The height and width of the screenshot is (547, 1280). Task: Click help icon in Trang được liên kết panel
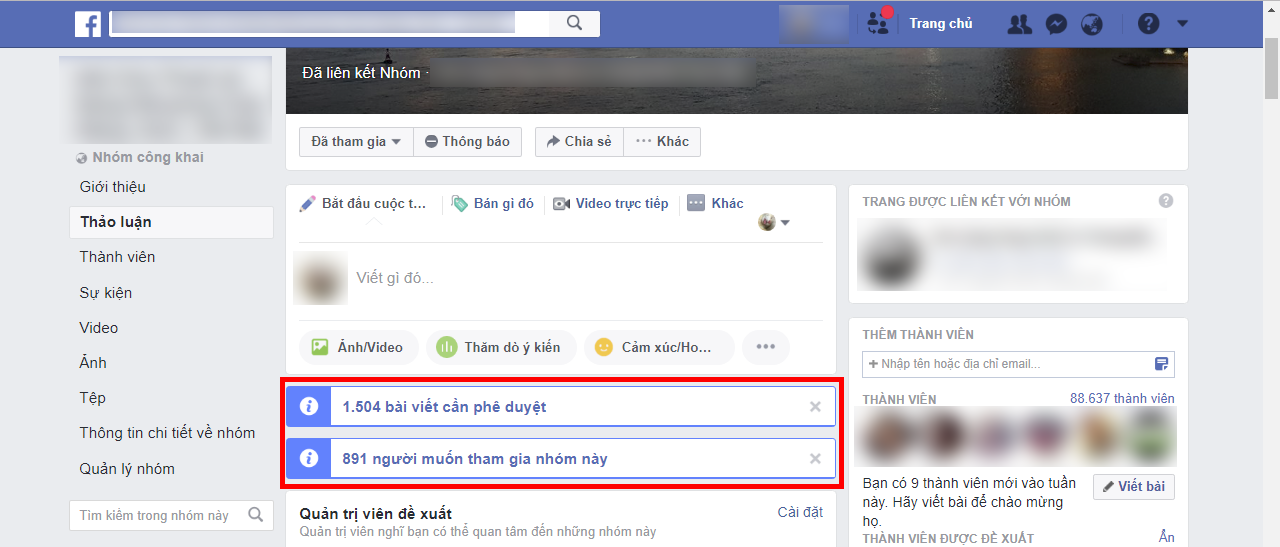pyautogui.click(x=1166, y=201)
